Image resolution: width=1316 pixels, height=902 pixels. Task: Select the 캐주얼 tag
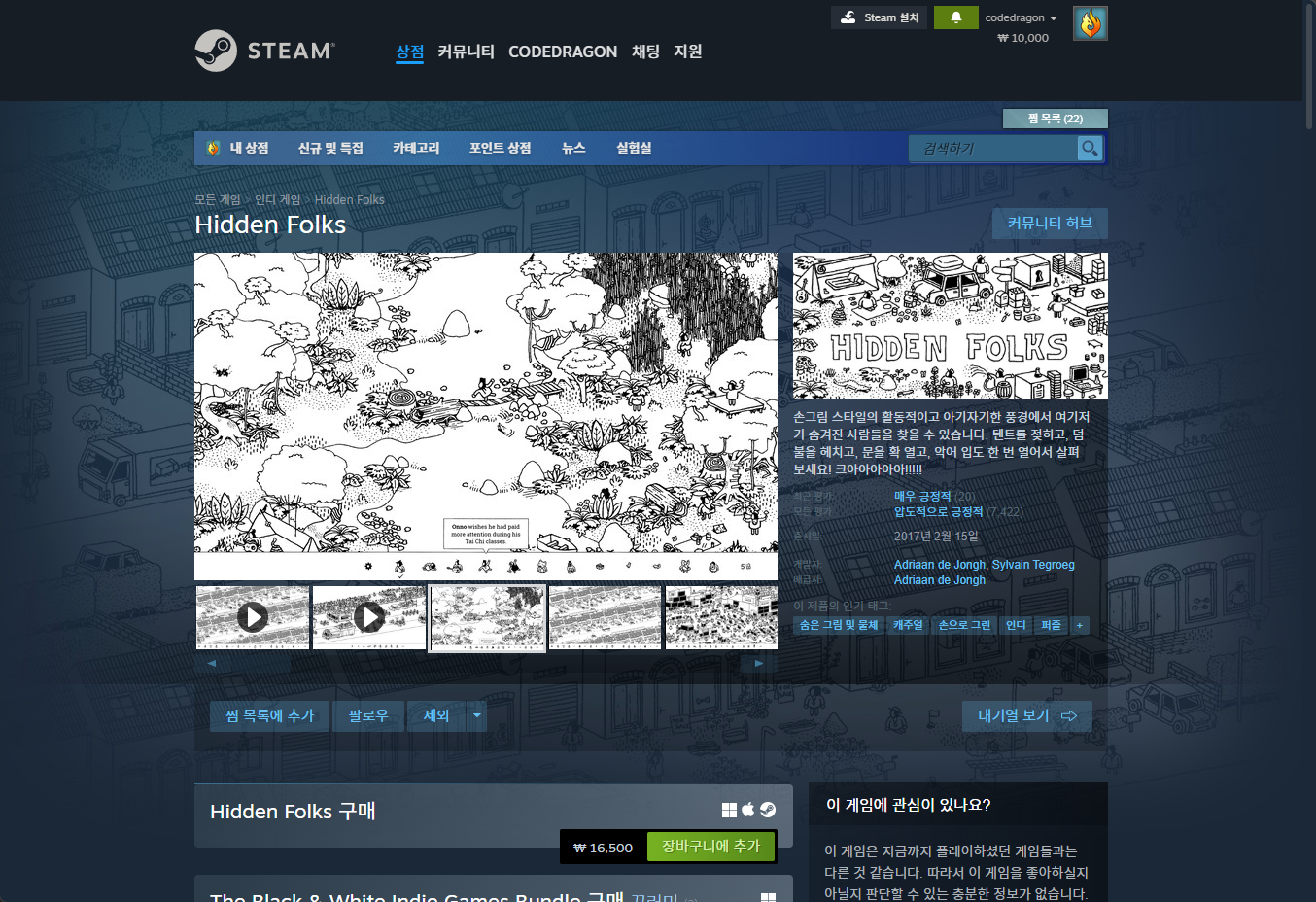click(x=908, y=625)
